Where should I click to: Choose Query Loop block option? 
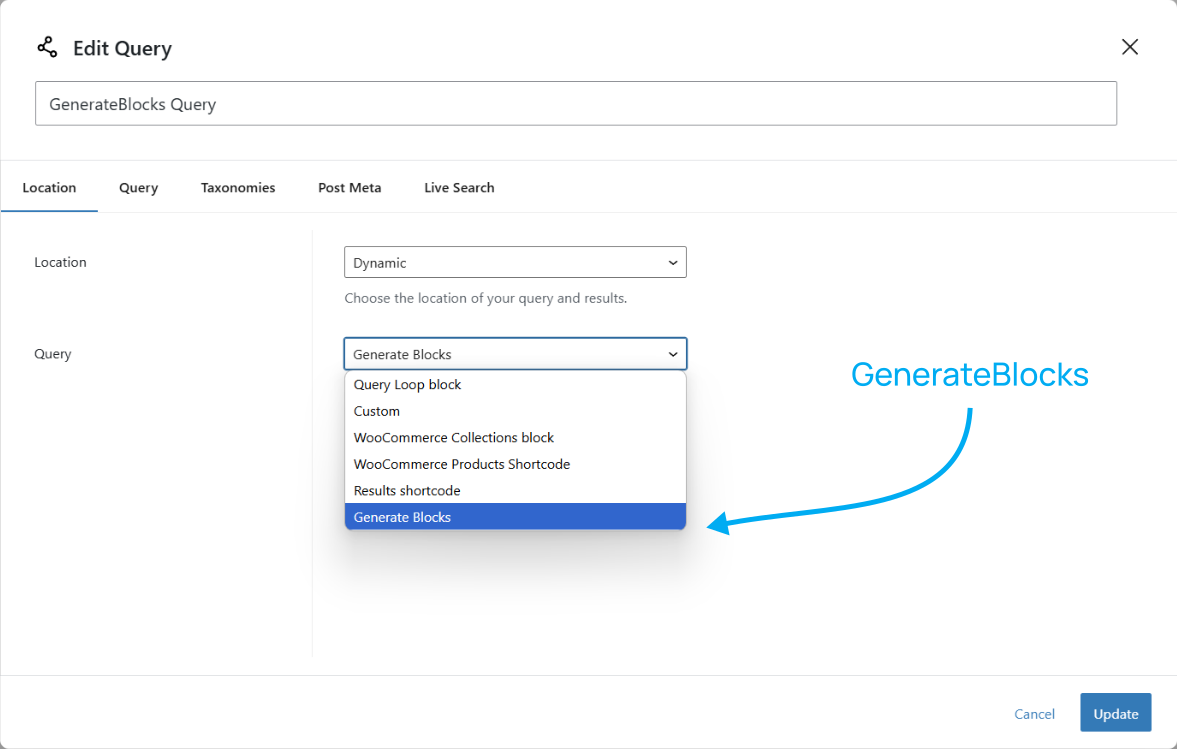(x=515, y=384)
